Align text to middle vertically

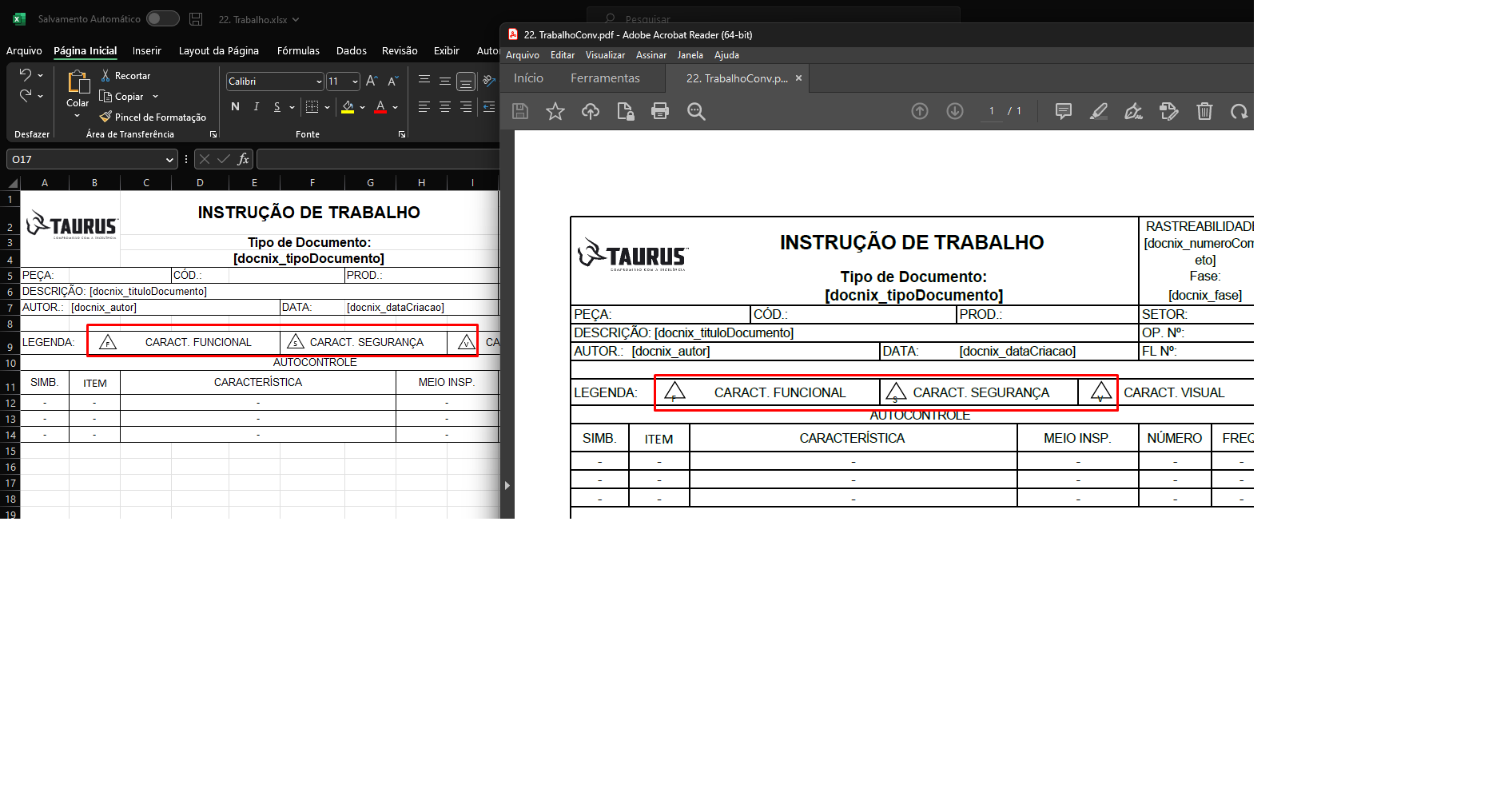pos(445,81)
